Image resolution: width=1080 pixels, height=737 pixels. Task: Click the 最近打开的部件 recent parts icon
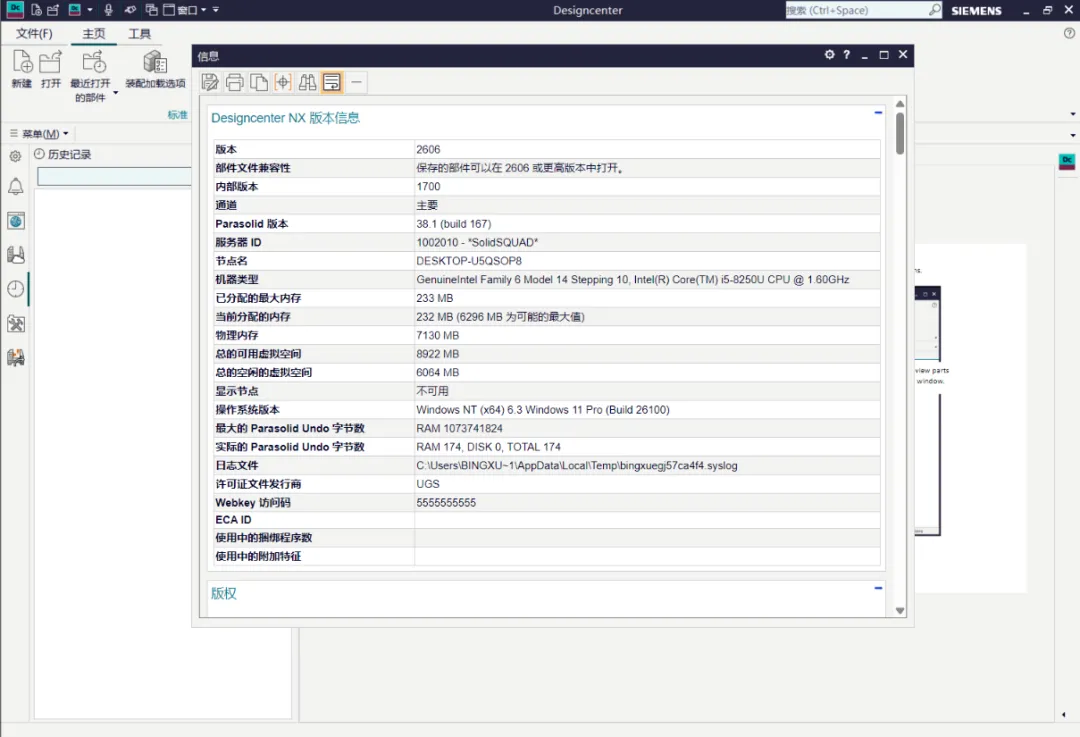click(93, 63)
